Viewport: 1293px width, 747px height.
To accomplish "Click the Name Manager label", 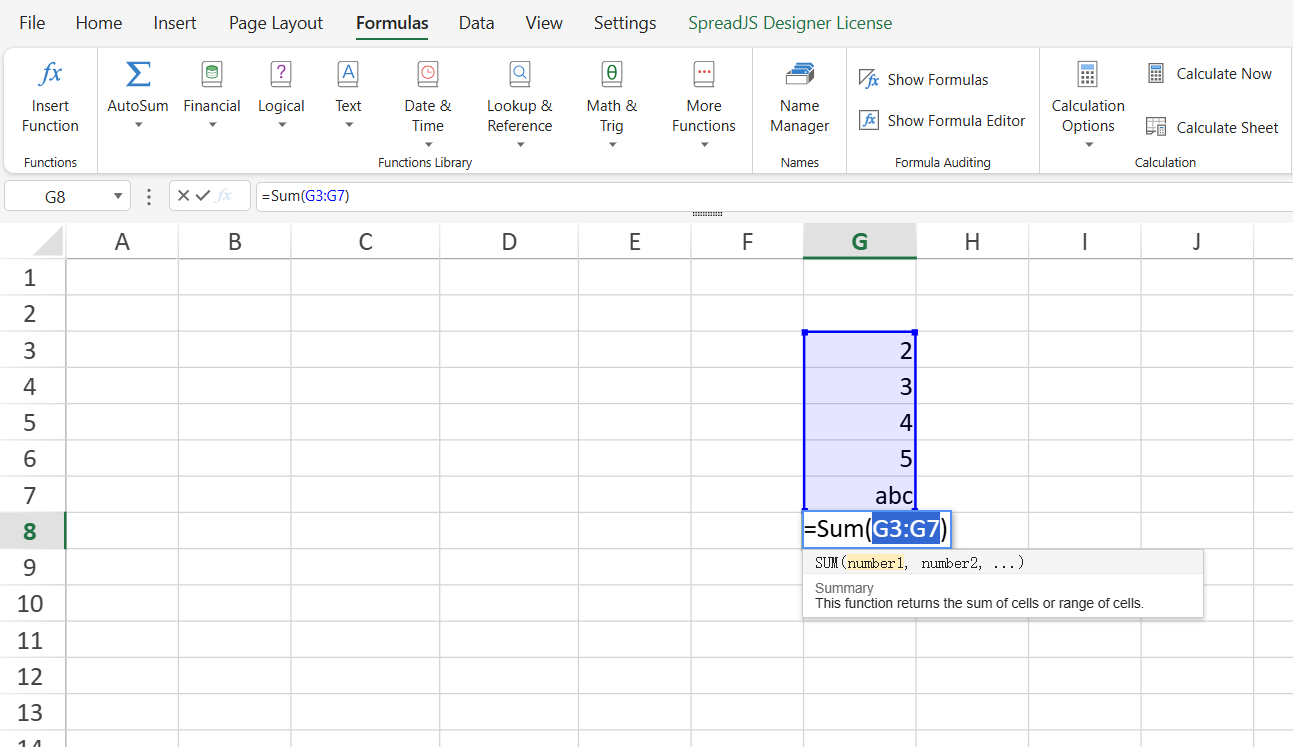I will (x=800, y=116).
